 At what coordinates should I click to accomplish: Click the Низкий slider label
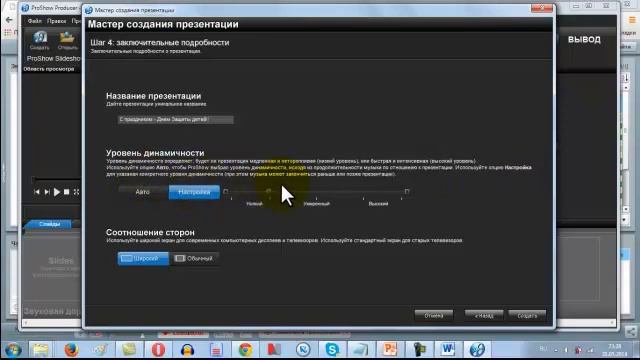click(x=254, y=204)
